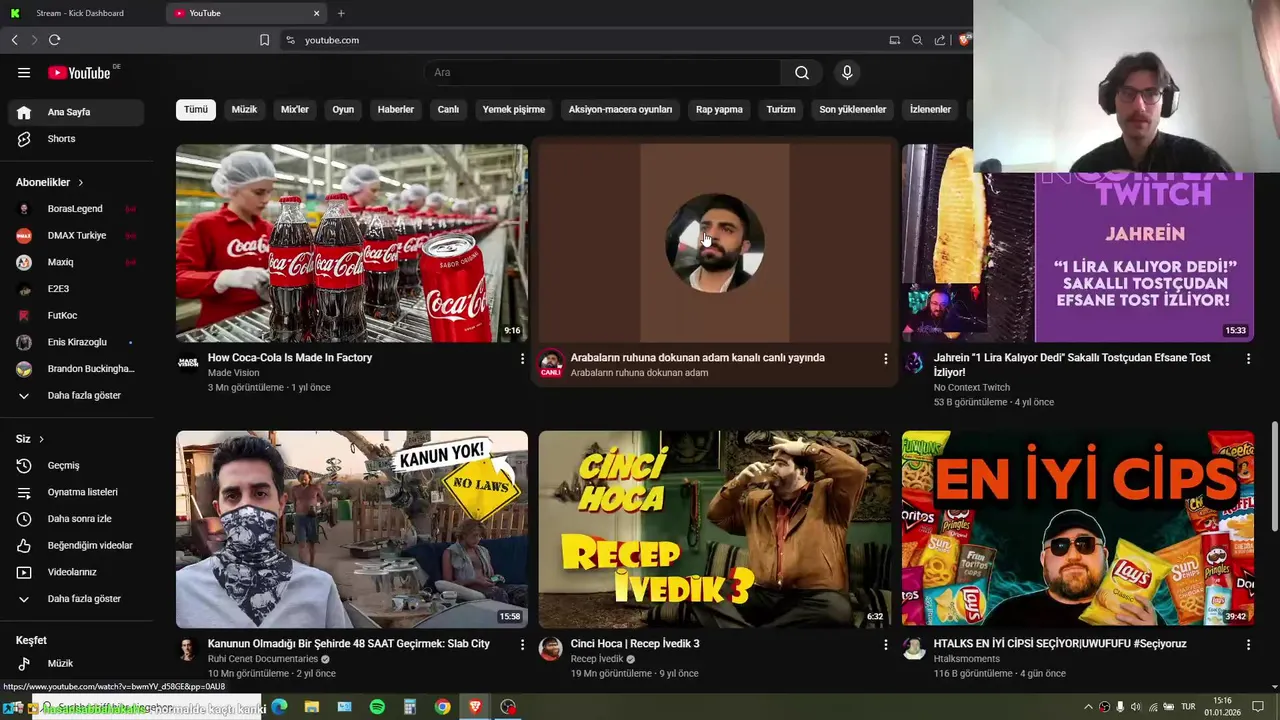Viewport: 1280px width, 720px height.
Task: Open the BorasLegend subscription
Action: [76, 209]
